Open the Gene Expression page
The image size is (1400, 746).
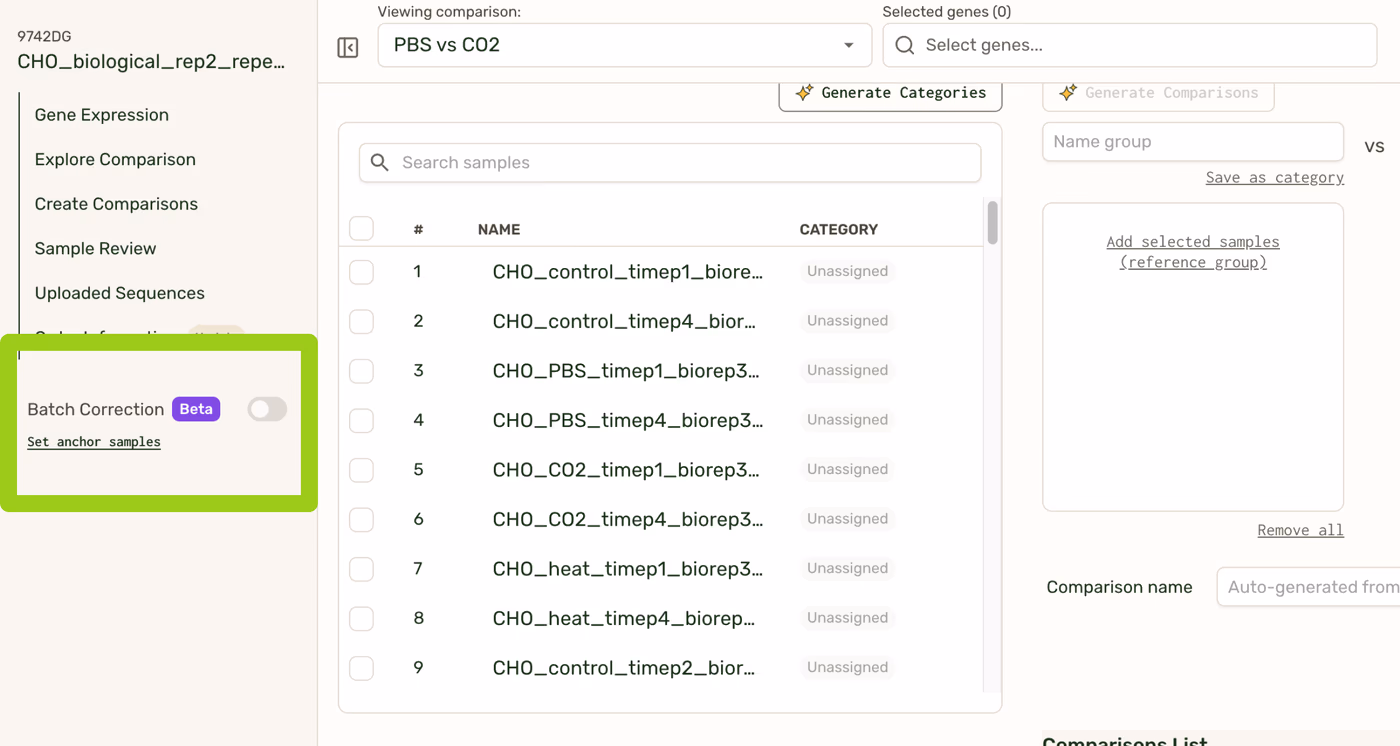click(x=102, y=115)
